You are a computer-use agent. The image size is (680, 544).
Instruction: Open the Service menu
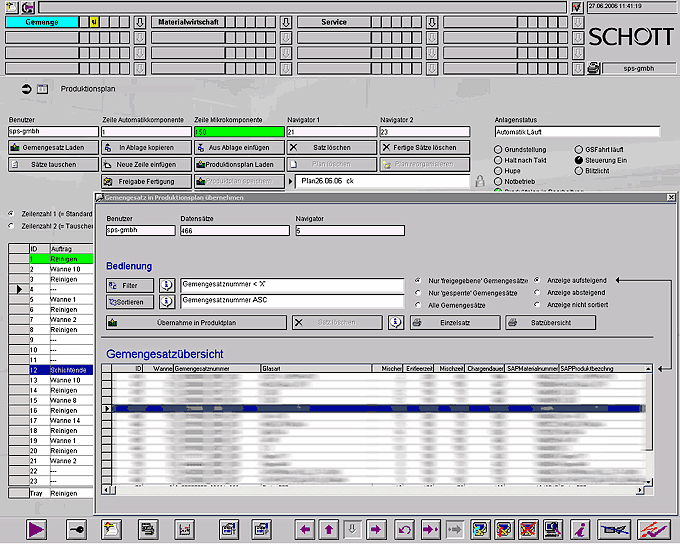click(333, 22)
